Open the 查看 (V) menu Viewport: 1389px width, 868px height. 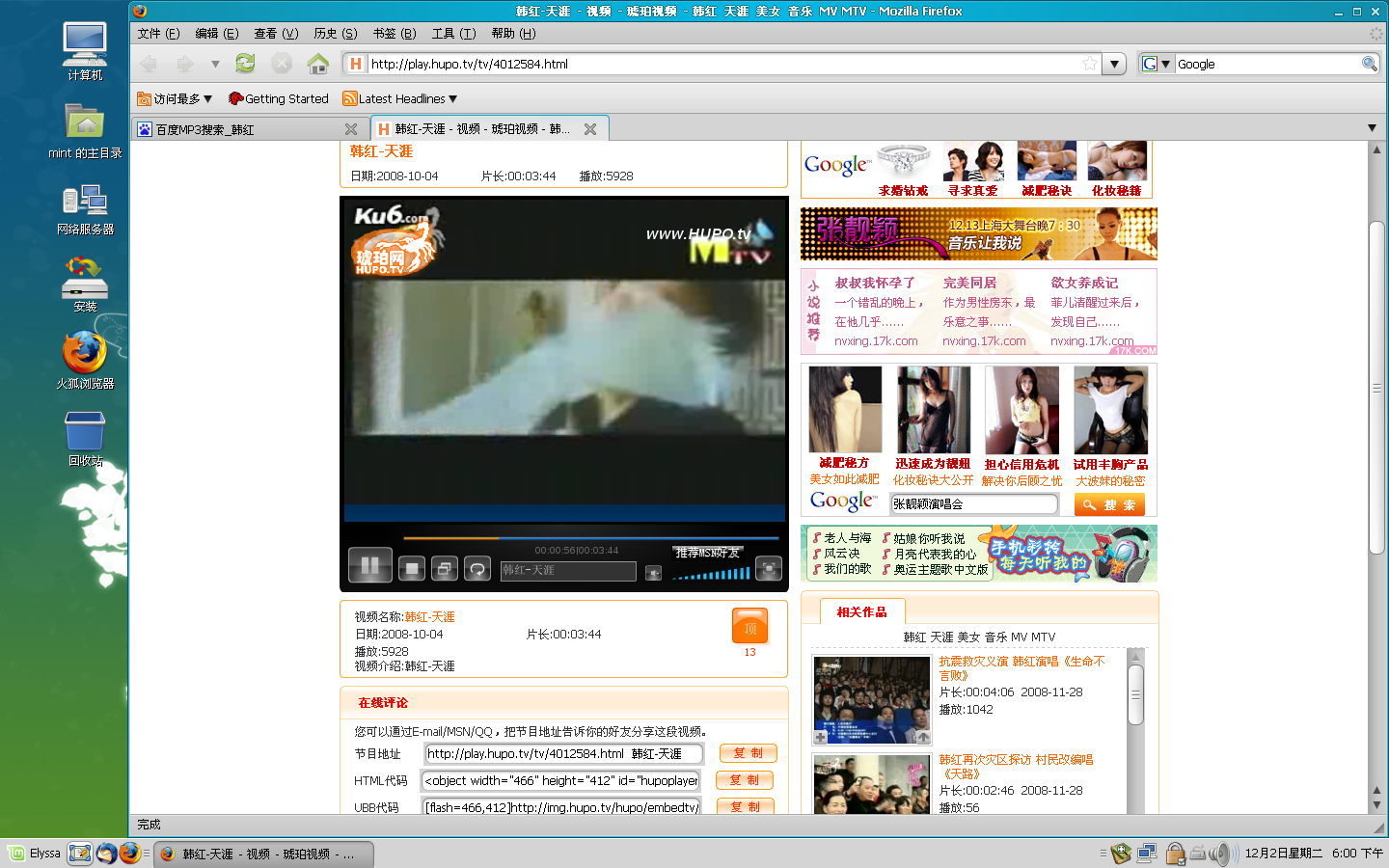click(276, 33)
